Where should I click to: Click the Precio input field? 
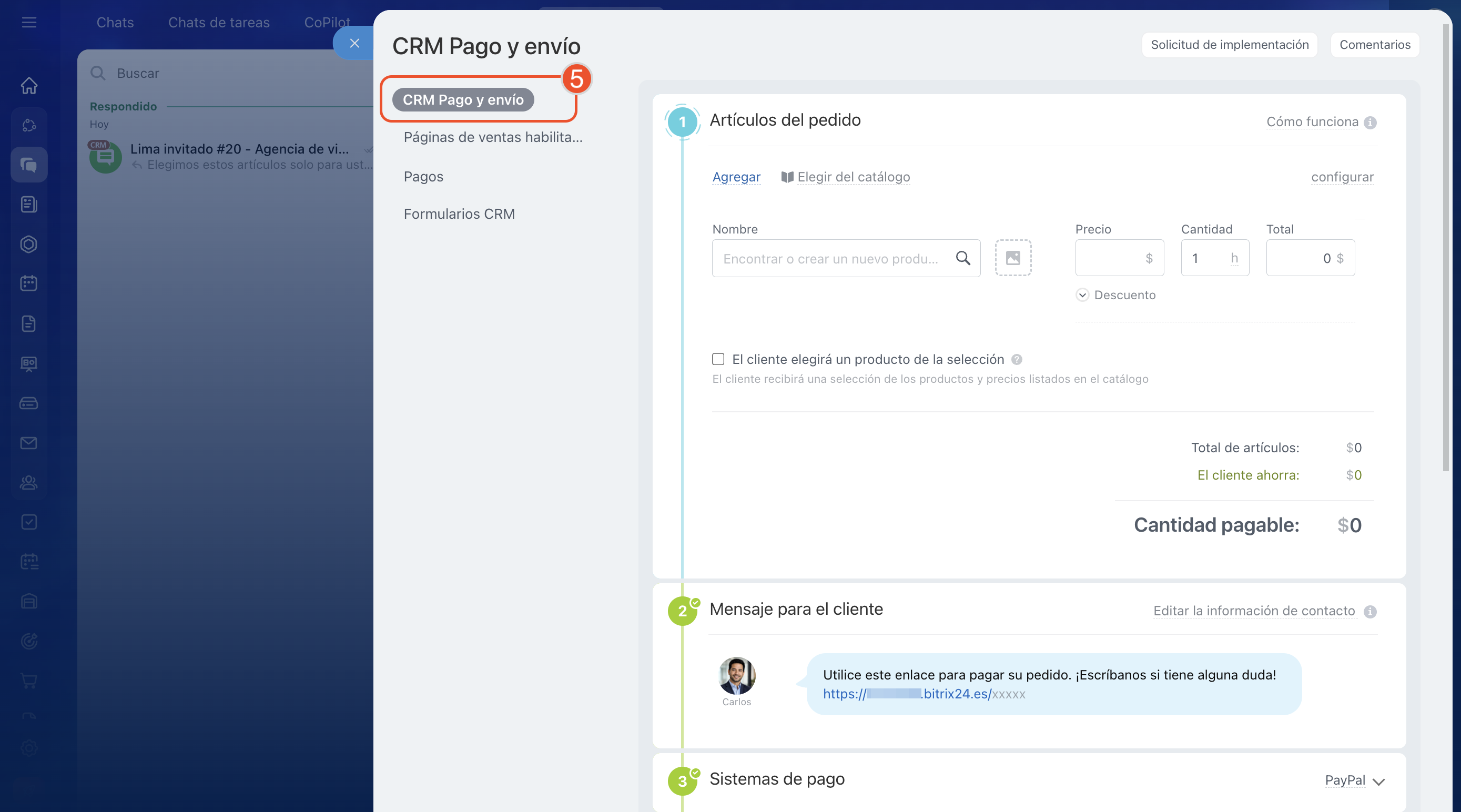[1112, 258]
